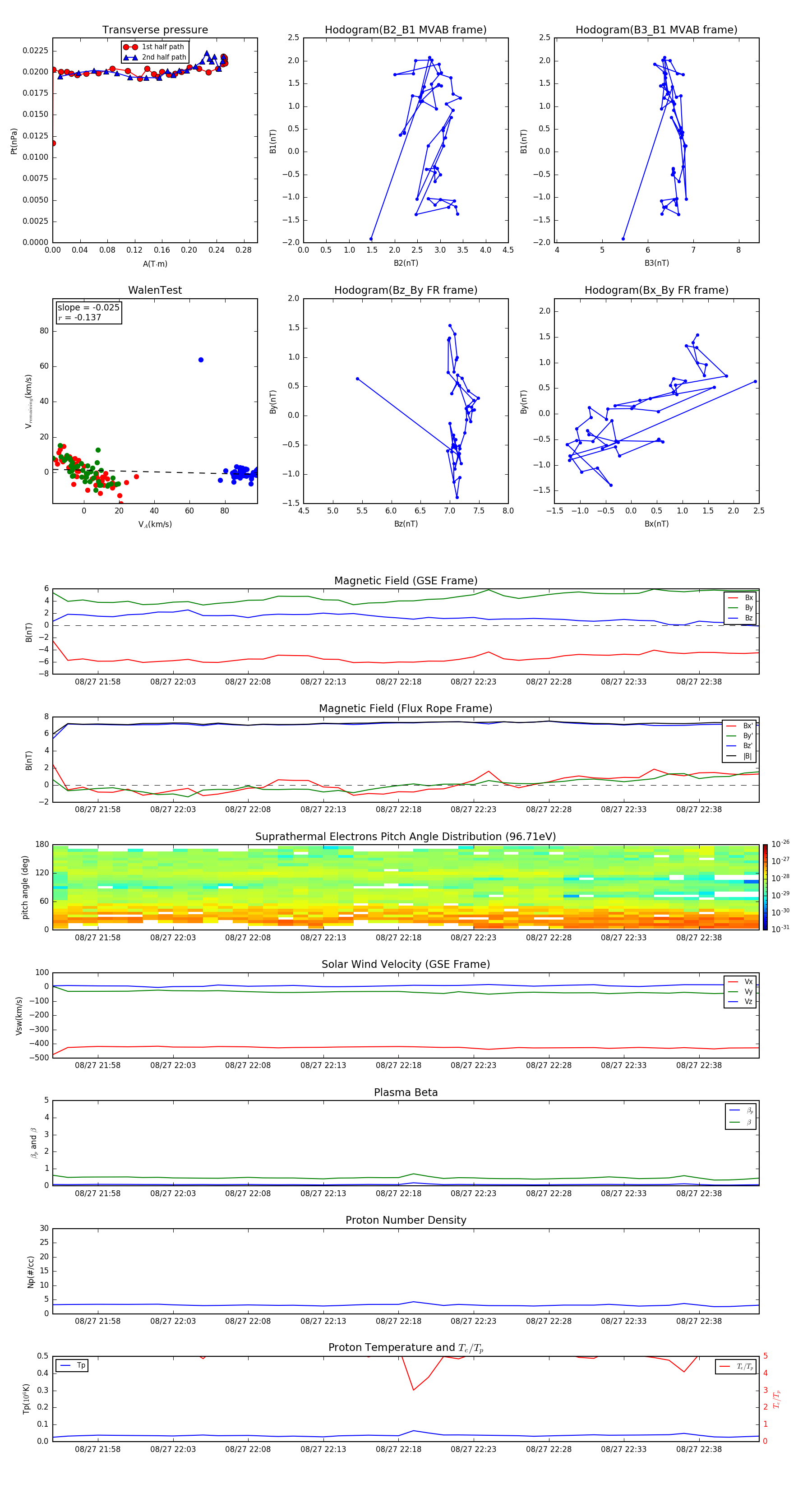Select the βp legend entry in the Plasma Beta panel
This screenshot has width=812, height=1489.
pyautogui.click(x=742, y=1110)
